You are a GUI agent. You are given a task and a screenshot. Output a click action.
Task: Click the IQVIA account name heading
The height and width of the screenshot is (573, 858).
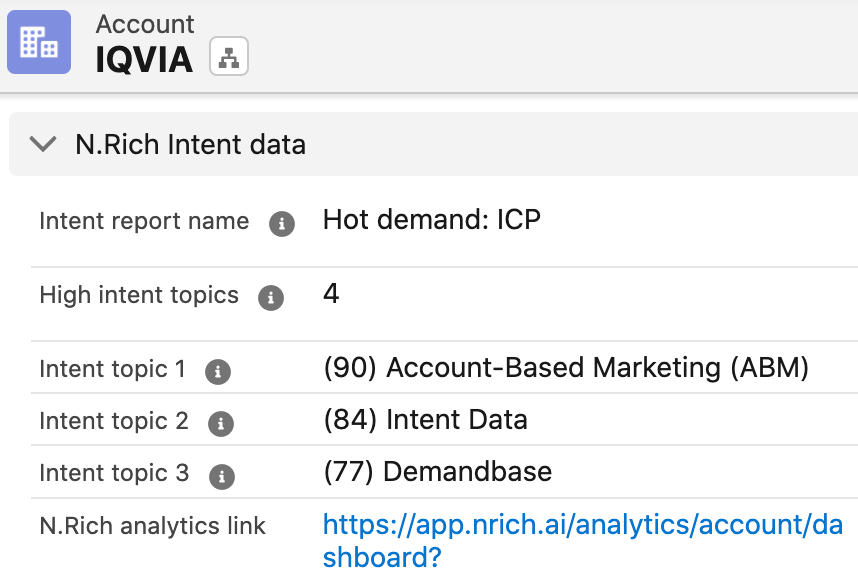[x=144, y=60]
